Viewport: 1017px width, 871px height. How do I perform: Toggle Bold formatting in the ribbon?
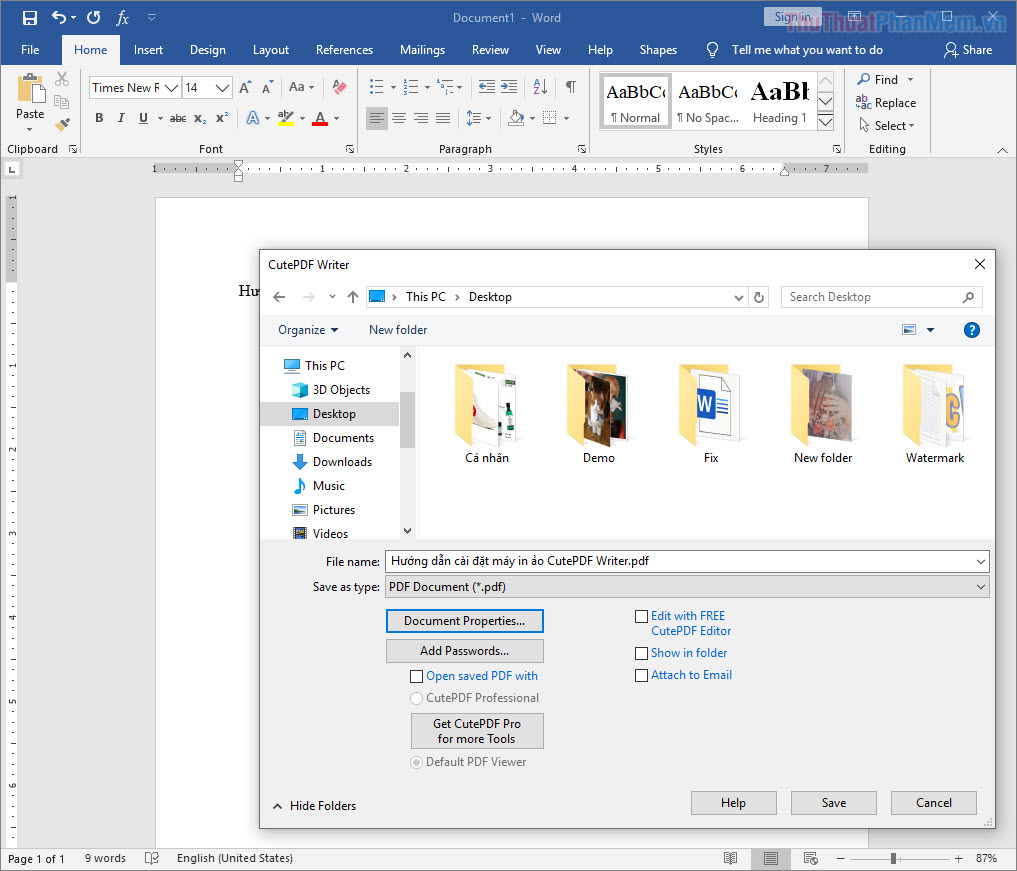click(x=98, y=118)
